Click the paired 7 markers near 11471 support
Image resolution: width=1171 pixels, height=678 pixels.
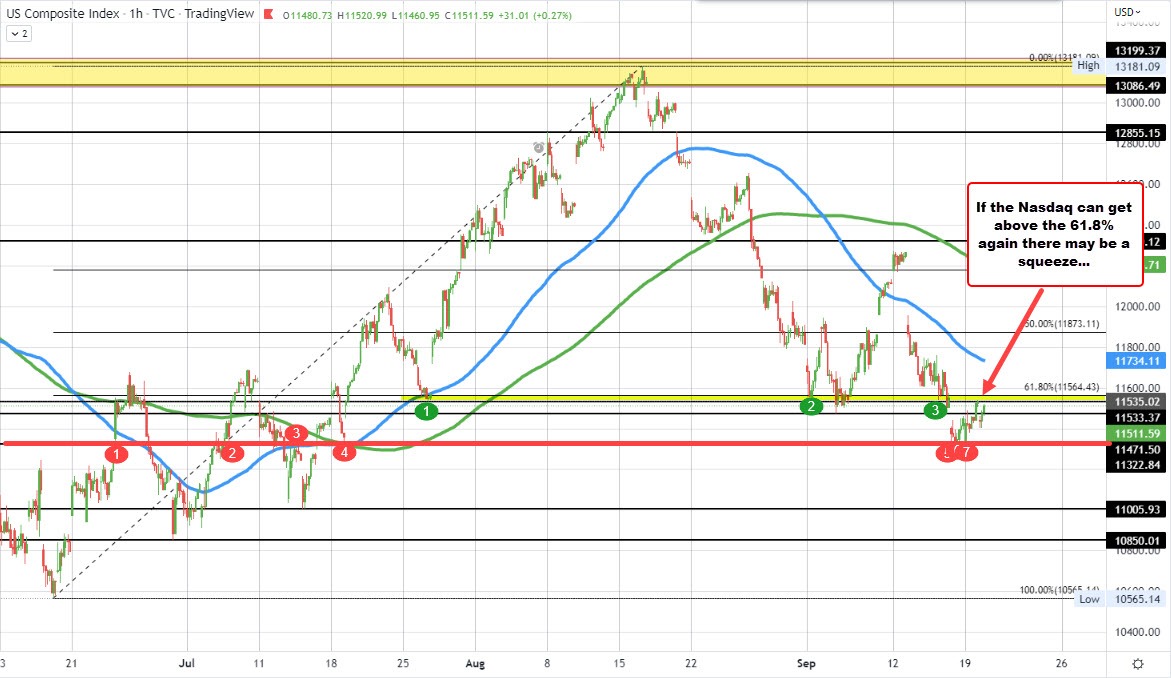tap(958, 452)
